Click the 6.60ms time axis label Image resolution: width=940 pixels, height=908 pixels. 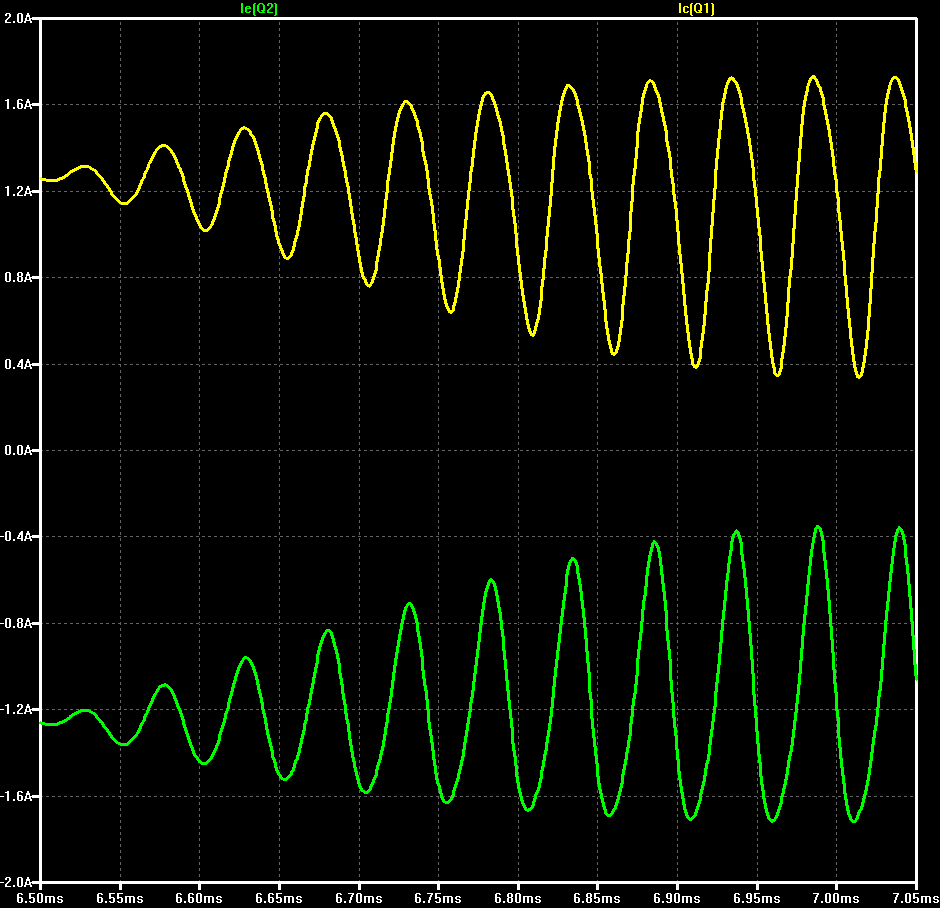tap(199, 898)
